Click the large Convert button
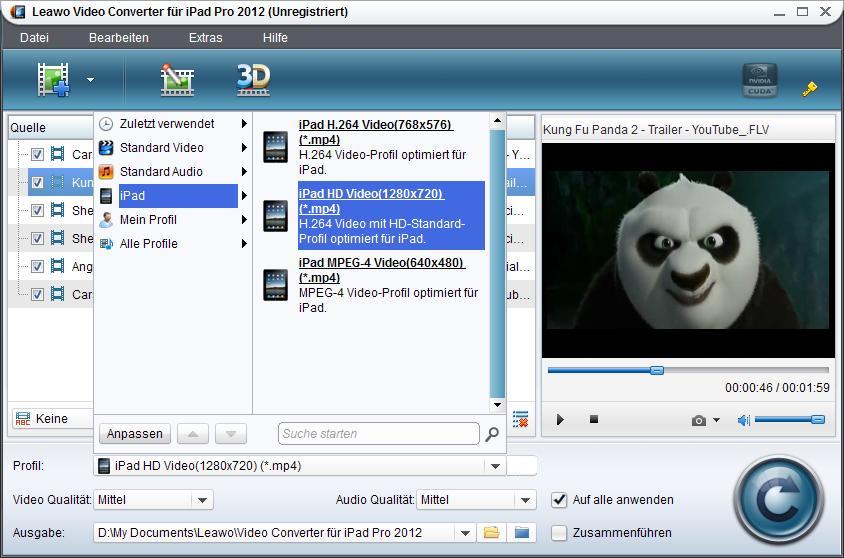844x558 pixels. 779,500
